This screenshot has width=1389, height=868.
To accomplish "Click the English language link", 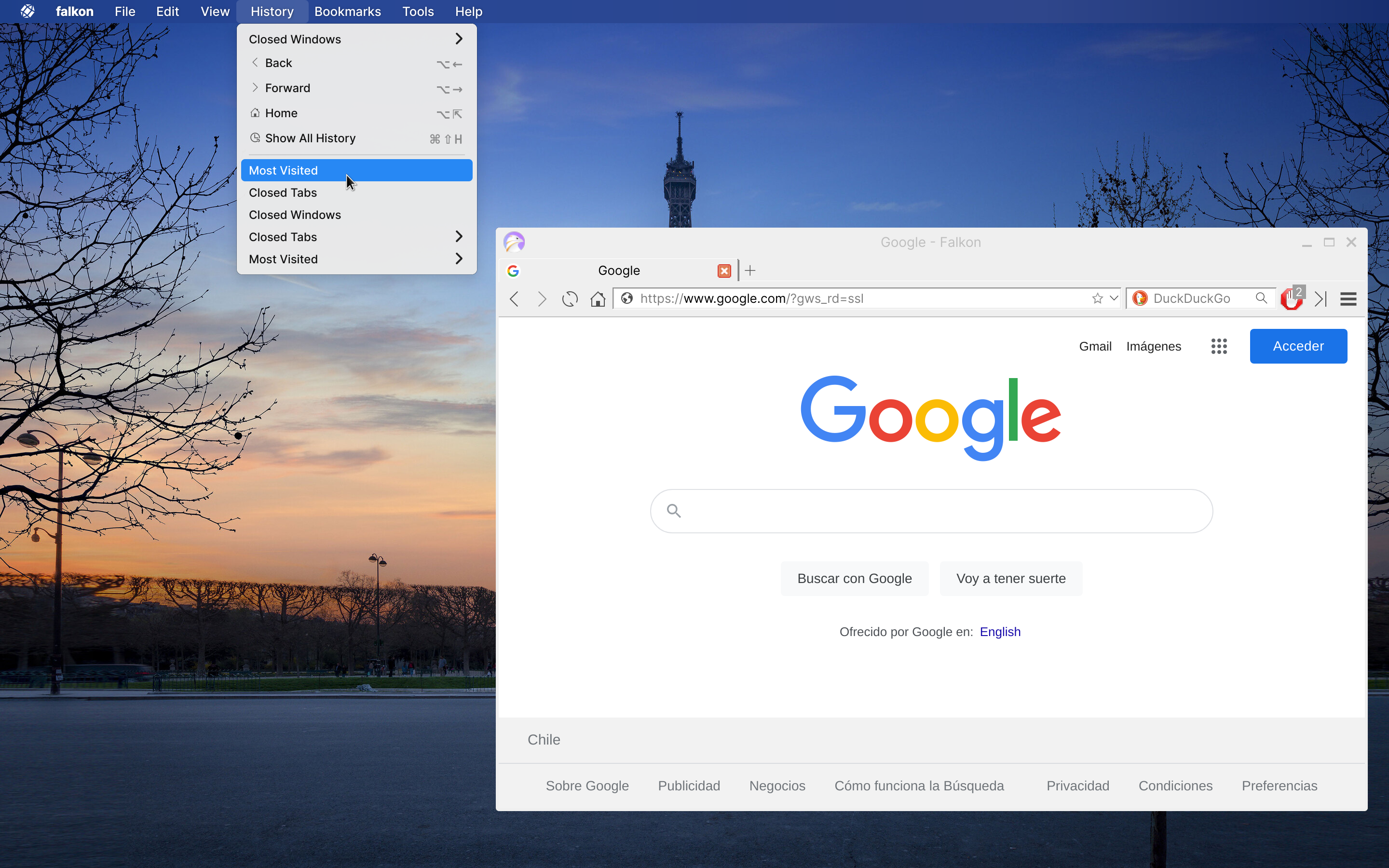I will (999, 632).
